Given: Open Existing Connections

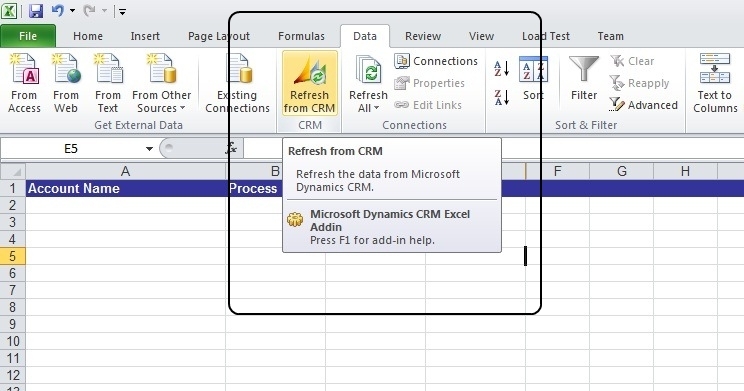Looking at the screenshot, I should (237, 83).
